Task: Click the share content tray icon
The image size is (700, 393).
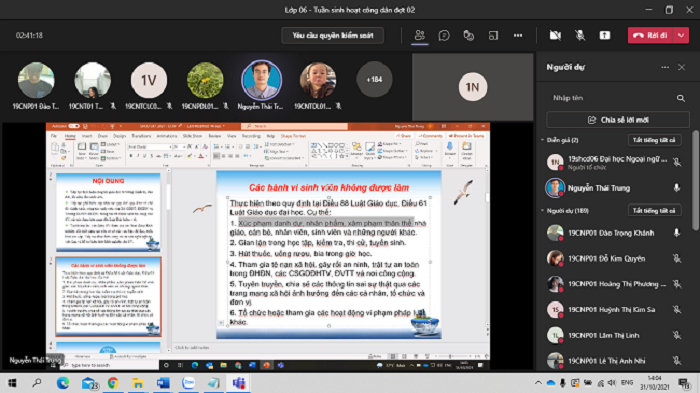Action: 604,35
